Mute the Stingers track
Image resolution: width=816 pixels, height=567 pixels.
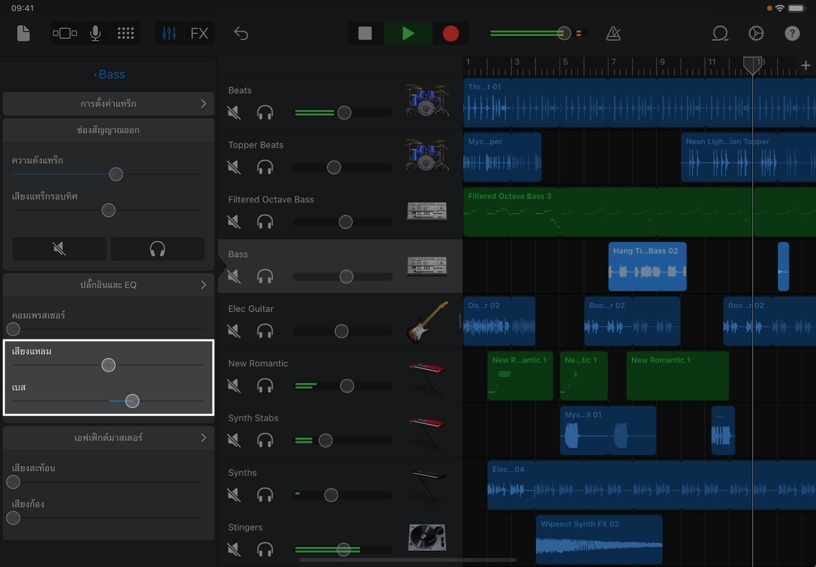(234, 549)
